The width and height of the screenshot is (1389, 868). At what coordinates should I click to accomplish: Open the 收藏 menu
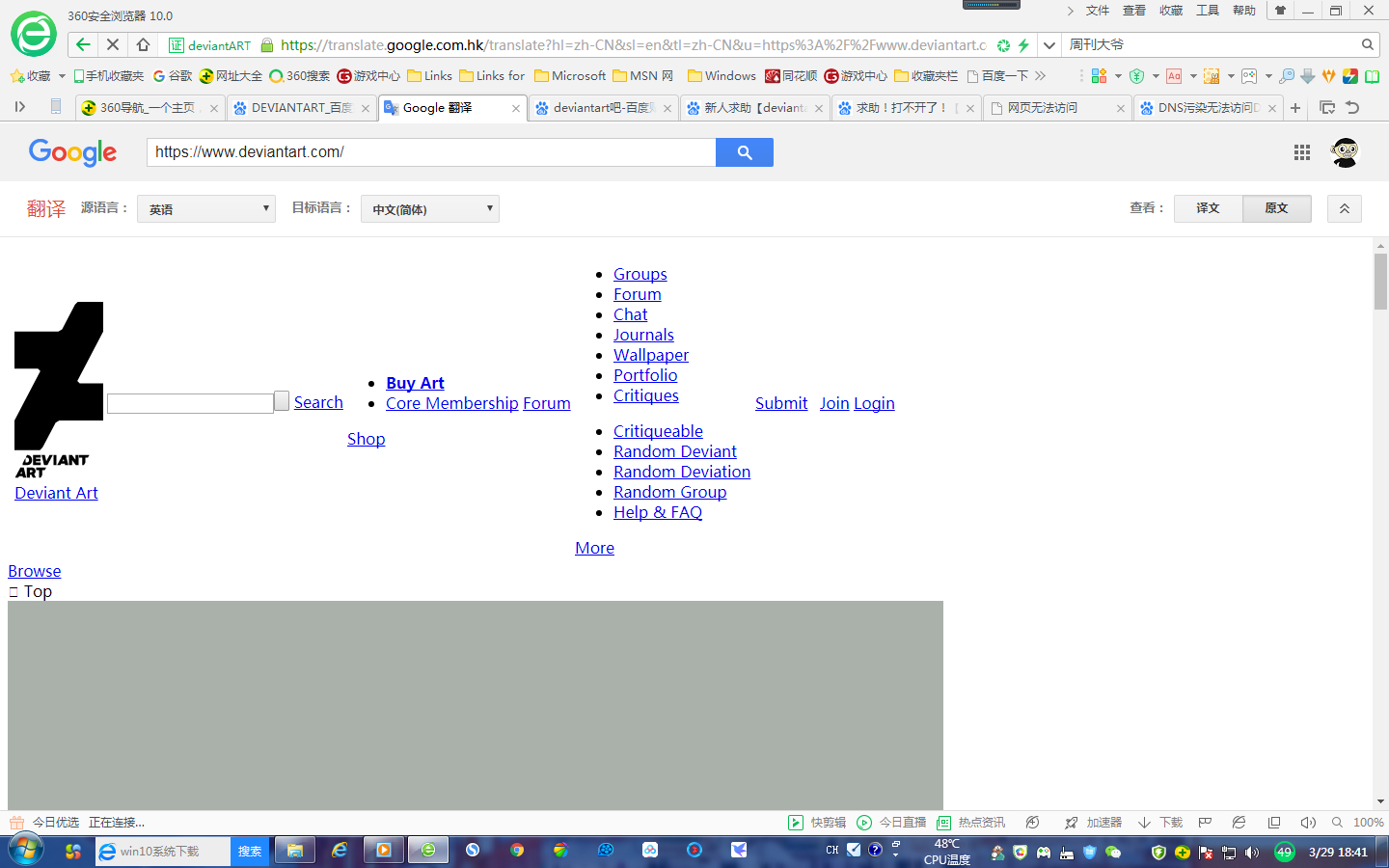click(1171, 11)
